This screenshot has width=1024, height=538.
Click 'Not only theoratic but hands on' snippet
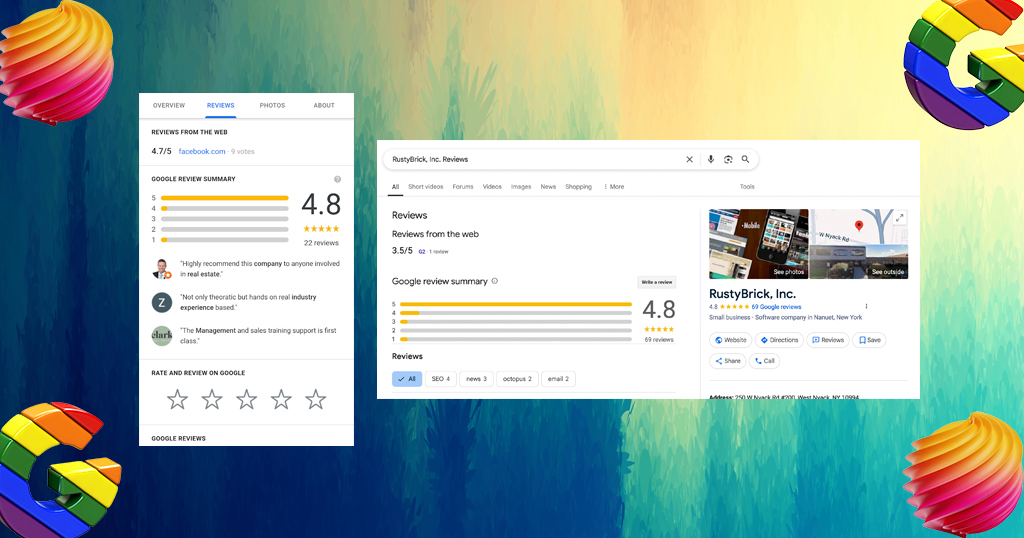248,302
